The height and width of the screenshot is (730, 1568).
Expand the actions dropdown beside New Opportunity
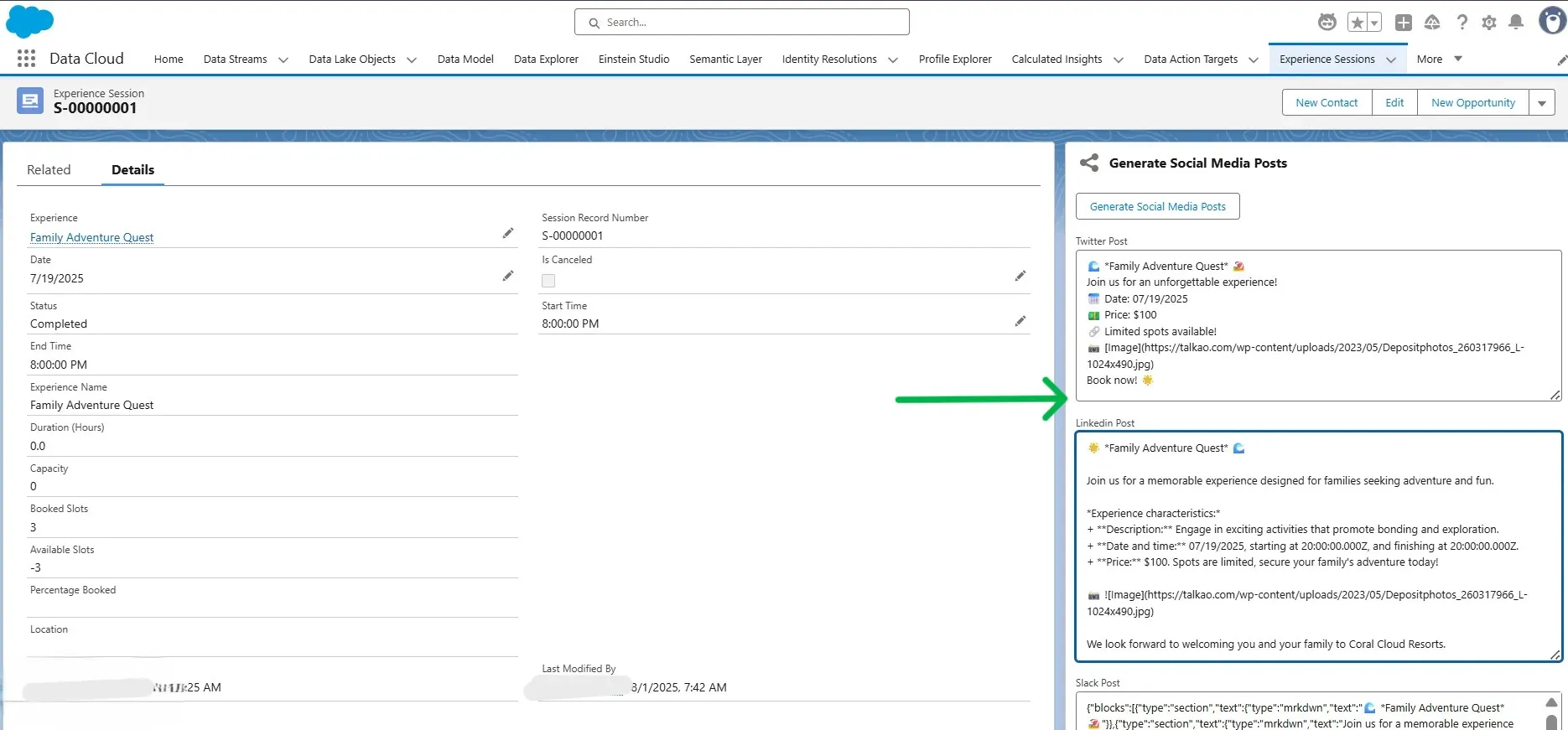(x=1541, y=103)
